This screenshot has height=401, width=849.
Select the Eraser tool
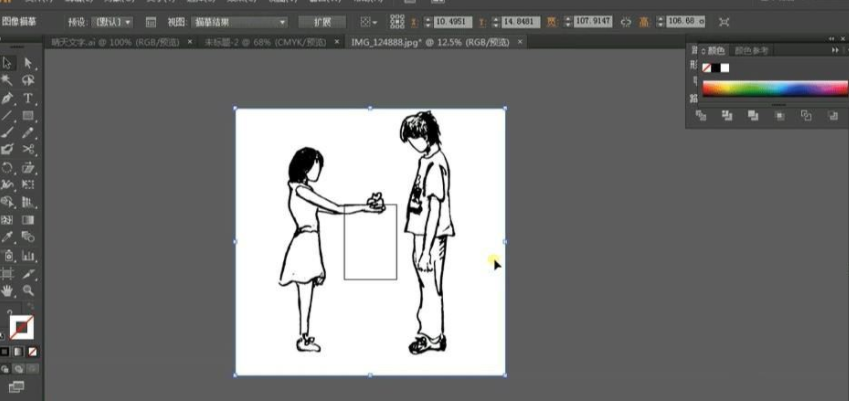tap(7, 149)
